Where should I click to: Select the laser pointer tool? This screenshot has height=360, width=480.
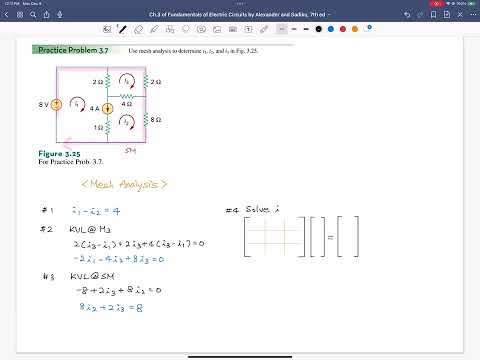pos(264,29)
